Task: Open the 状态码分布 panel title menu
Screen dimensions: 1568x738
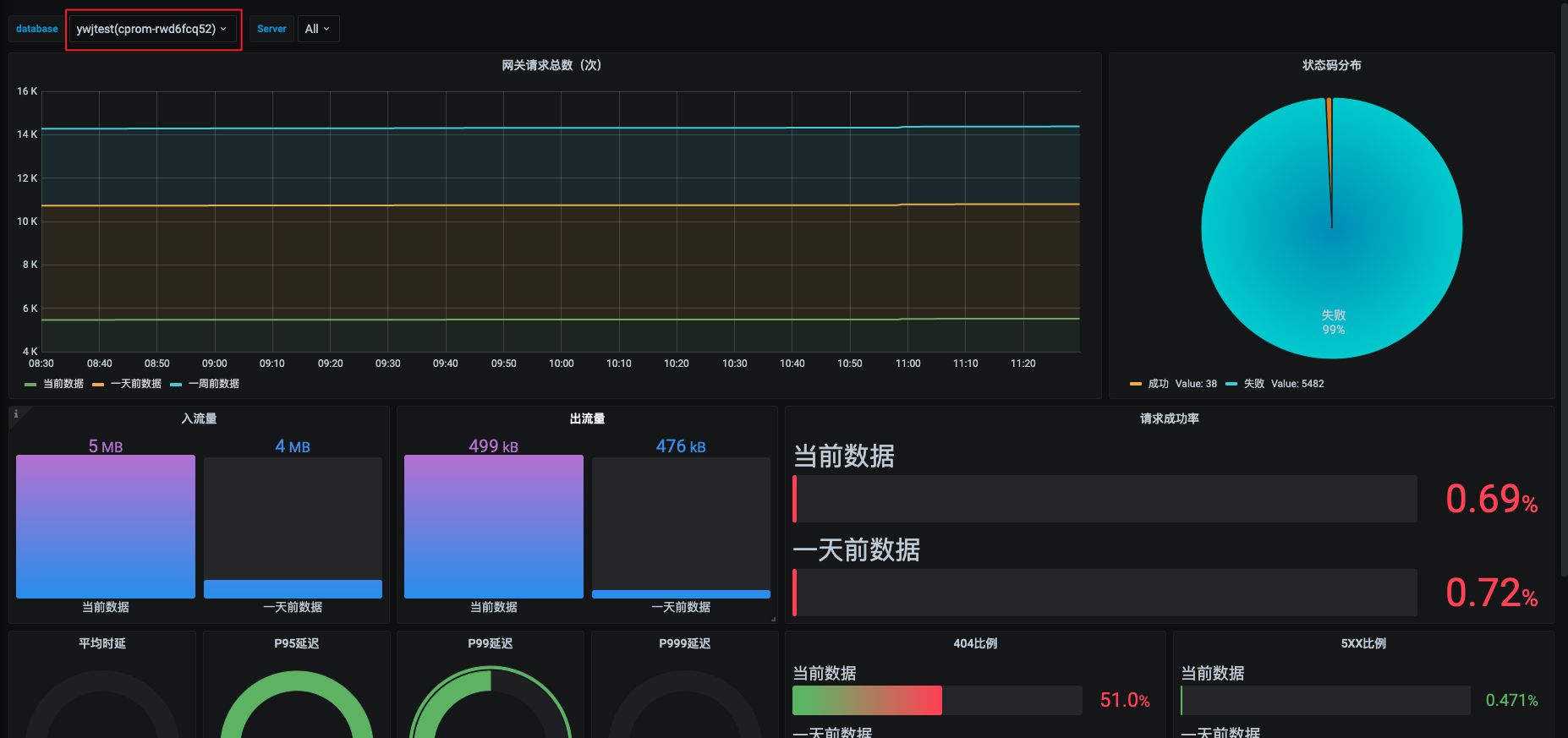Action: pos(1331,65)
